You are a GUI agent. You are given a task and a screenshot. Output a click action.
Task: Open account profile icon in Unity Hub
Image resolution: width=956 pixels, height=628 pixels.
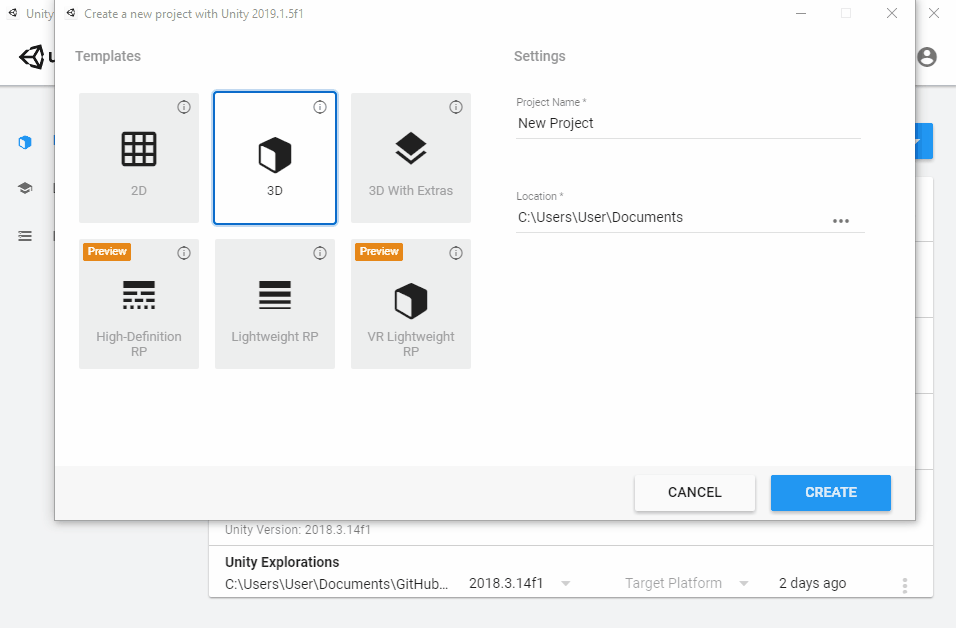coord(927,57)
